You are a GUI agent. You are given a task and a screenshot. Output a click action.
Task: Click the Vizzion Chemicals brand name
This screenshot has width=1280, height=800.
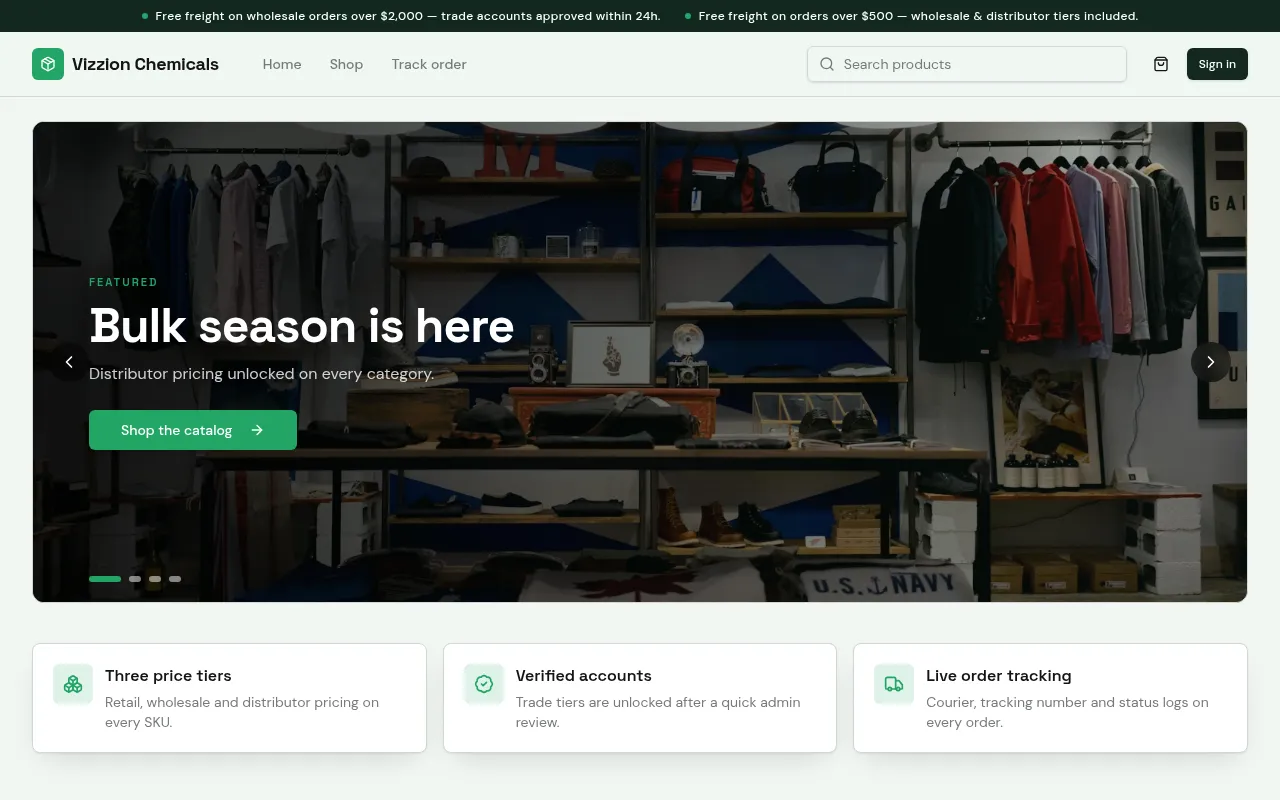tap(145, 64)
